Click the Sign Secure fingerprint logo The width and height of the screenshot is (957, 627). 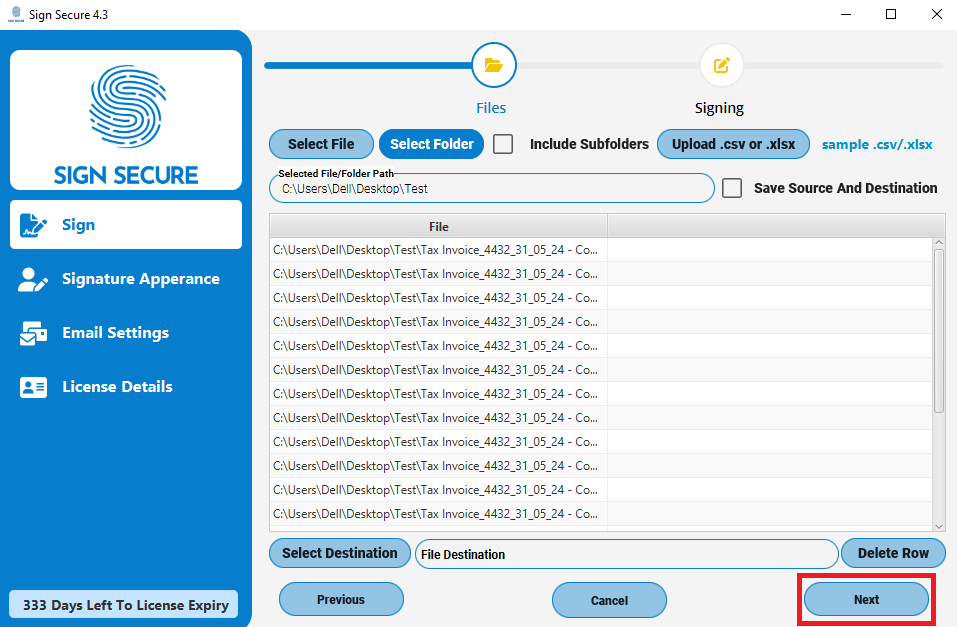(126, 106)
